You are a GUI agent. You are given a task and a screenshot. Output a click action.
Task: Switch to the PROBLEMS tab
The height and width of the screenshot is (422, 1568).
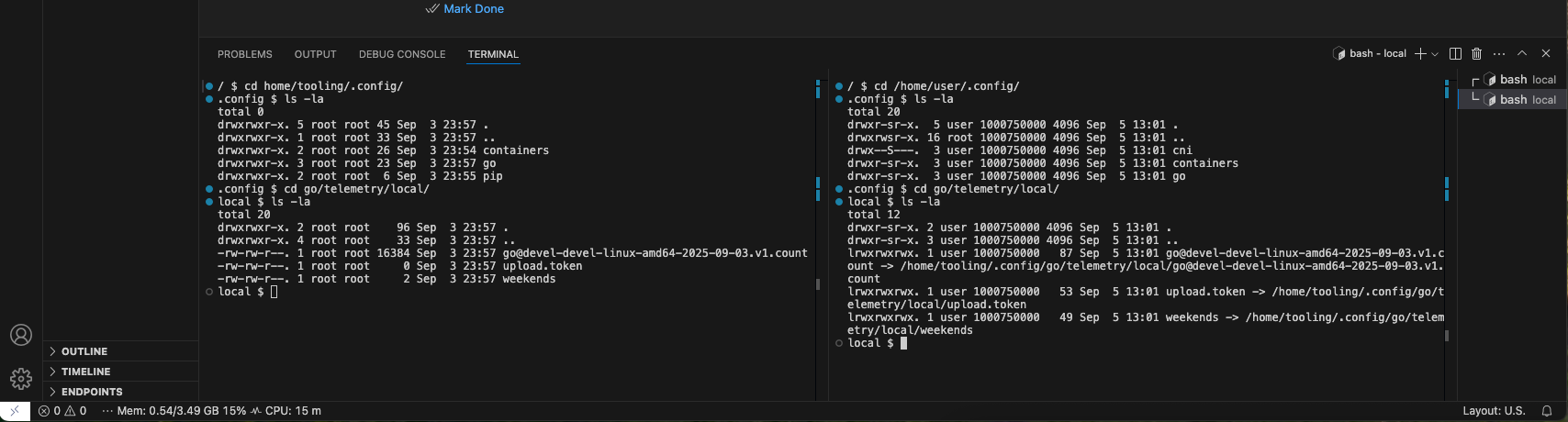point(244,54)
